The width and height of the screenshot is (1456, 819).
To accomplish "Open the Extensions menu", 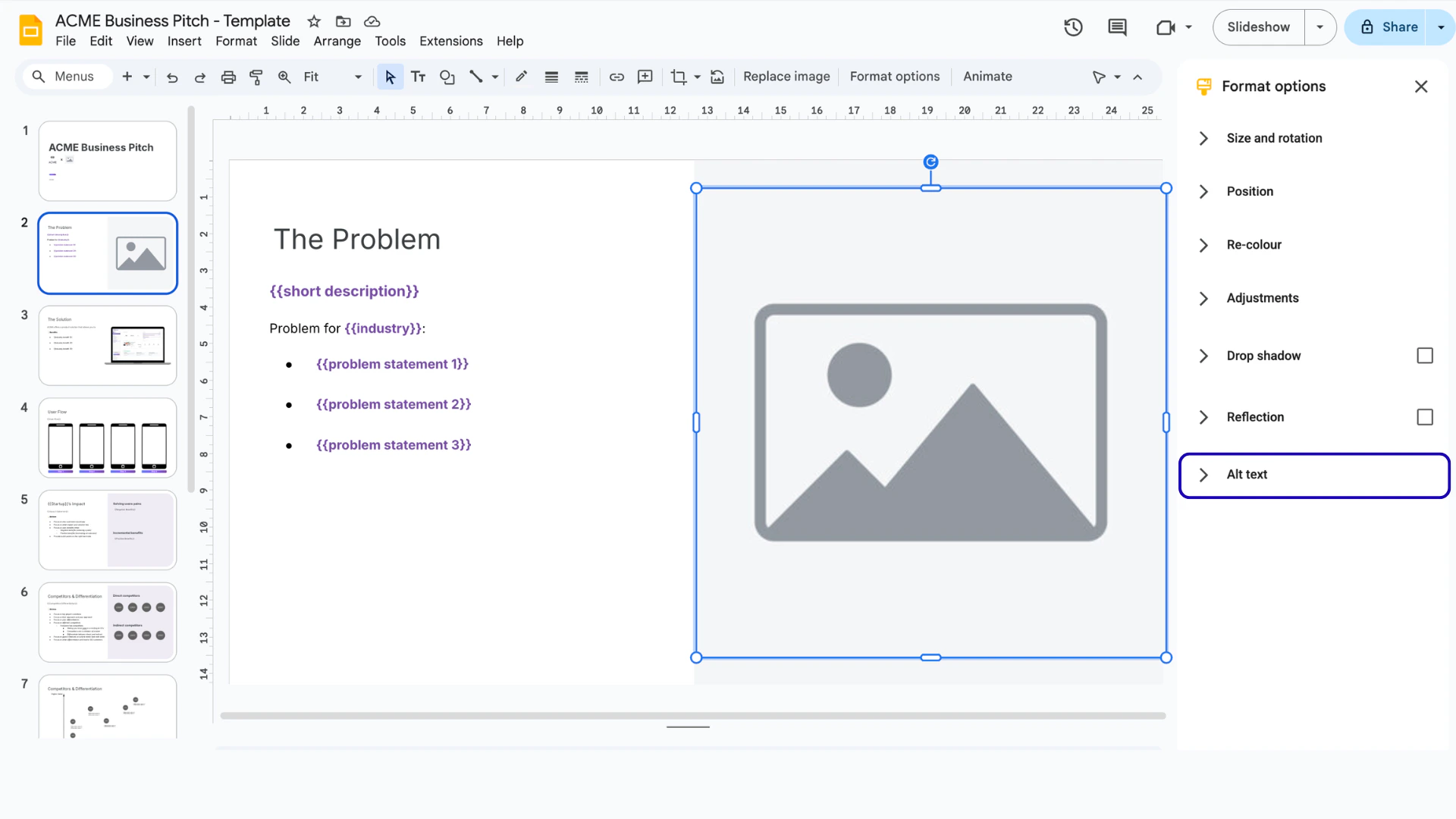I will point(450,41).
